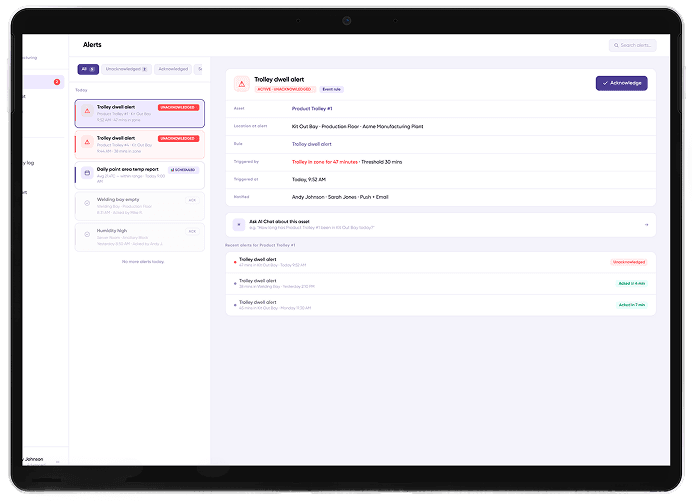This screenshot has height=504, width=692.
Task: Click the arrow on Ask AI Chat row
Action: [647, 225]
